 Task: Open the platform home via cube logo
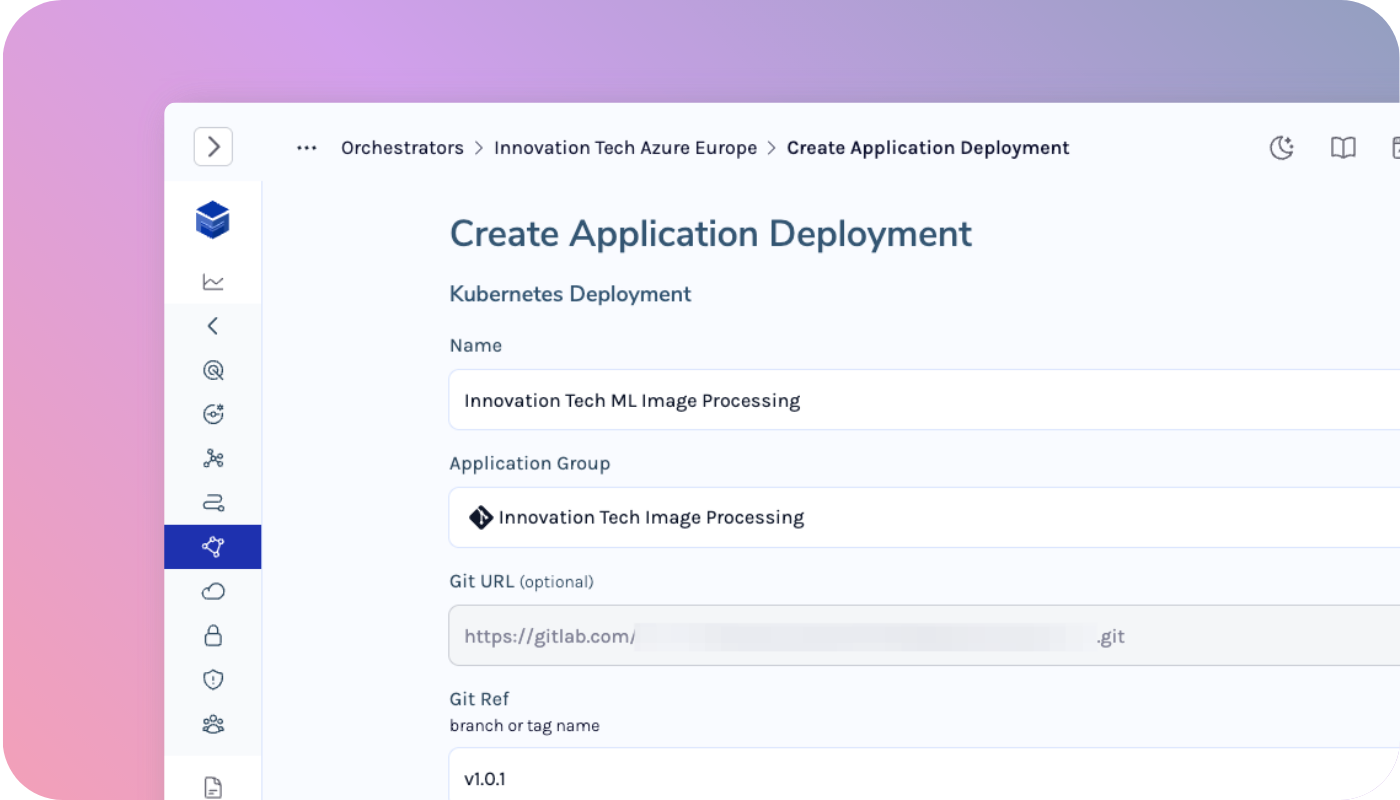[x=213, y=221]
